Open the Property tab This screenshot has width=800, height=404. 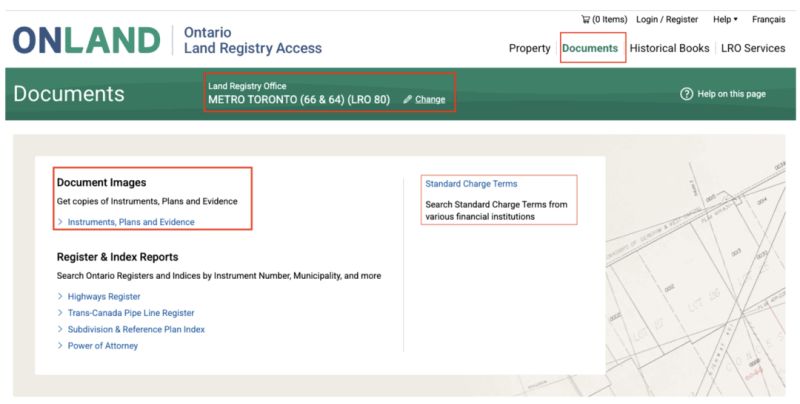coord(529,48)
